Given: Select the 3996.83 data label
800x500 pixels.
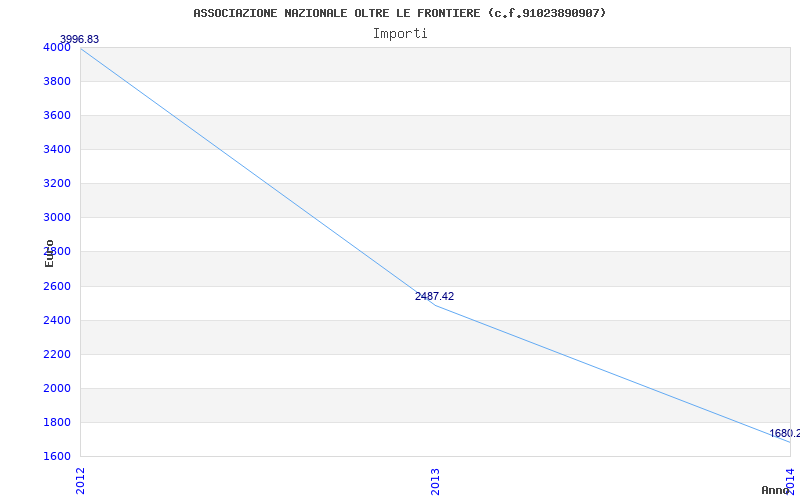Looking at the screenshot, I should 80,39.
